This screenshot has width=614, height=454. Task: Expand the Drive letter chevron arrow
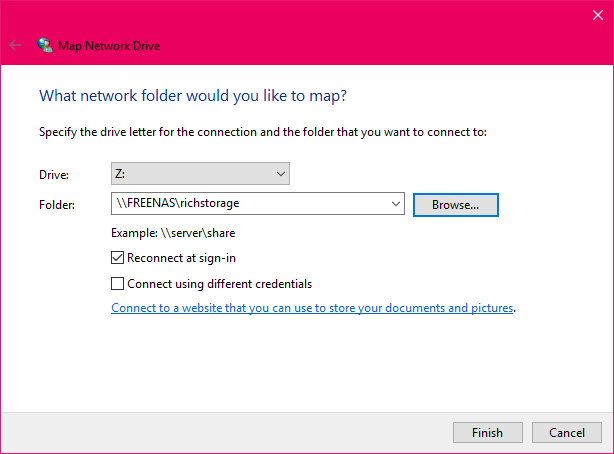coord(279,174)
